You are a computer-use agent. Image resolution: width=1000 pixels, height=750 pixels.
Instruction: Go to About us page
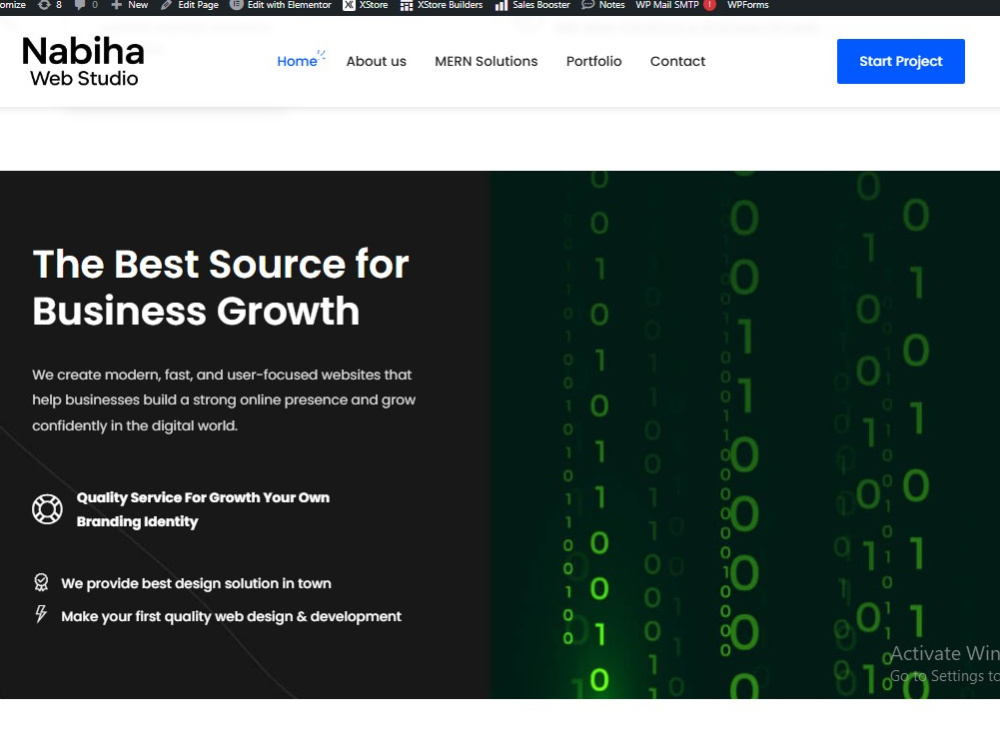[x=376, y=61]
